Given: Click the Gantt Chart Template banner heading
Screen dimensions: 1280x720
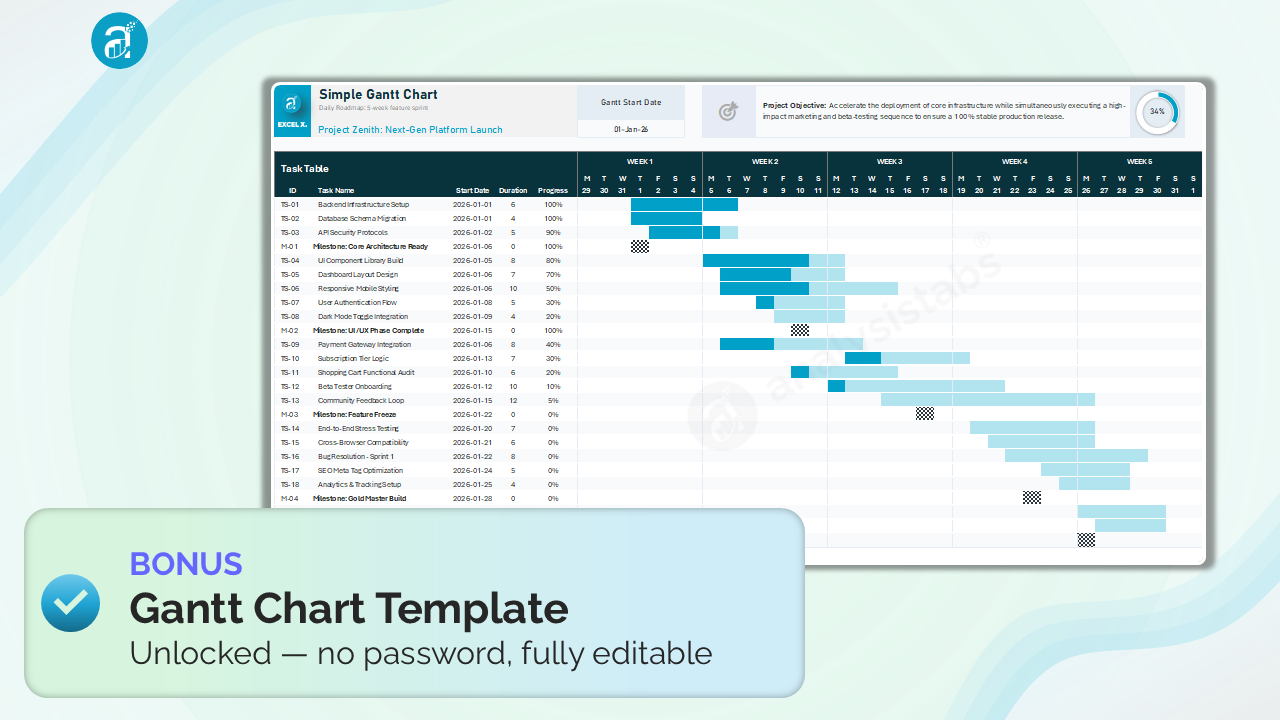Looking at the screenshot, I should [x=349, y=607].
